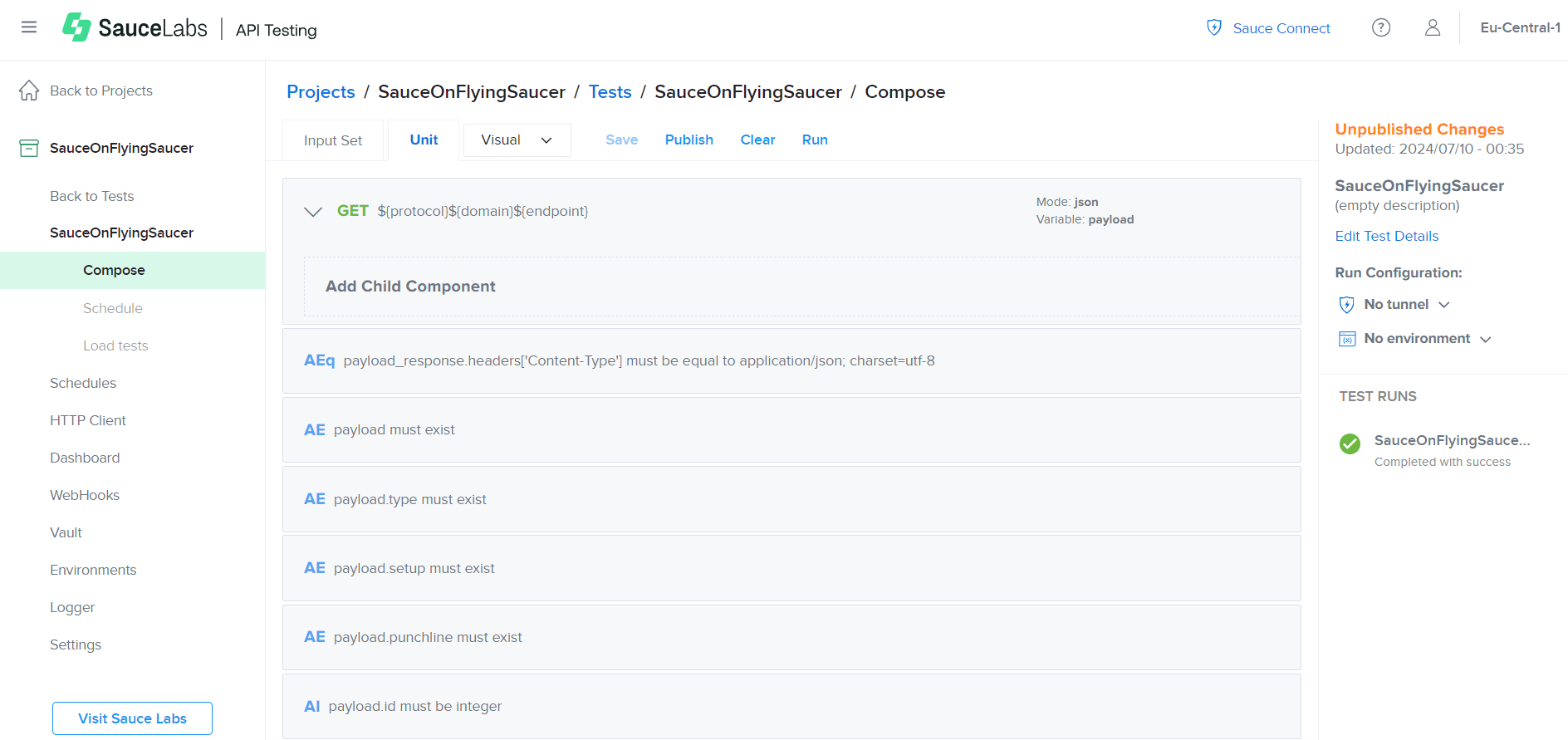Viewport: 1568px width, 740px height.
Task: Select the 'payload.id must be integer' assertion
Action: coord(791,706)
